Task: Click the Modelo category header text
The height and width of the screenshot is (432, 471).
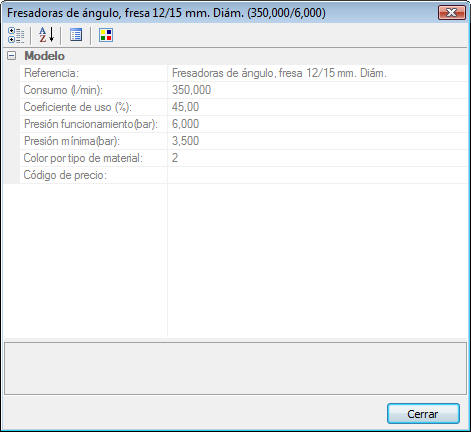Action: [44, 56]
